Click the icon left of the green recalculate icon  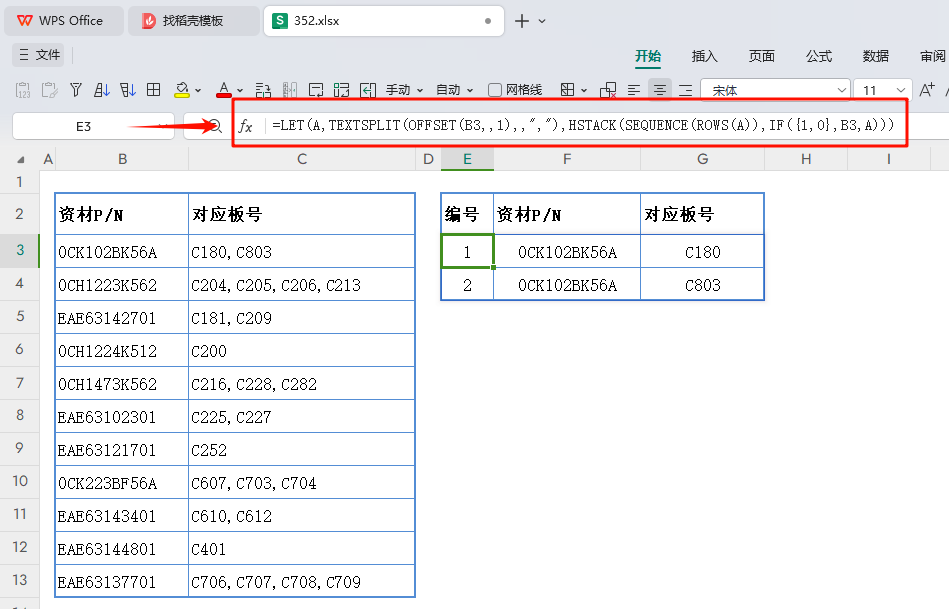tap(316, 90)
